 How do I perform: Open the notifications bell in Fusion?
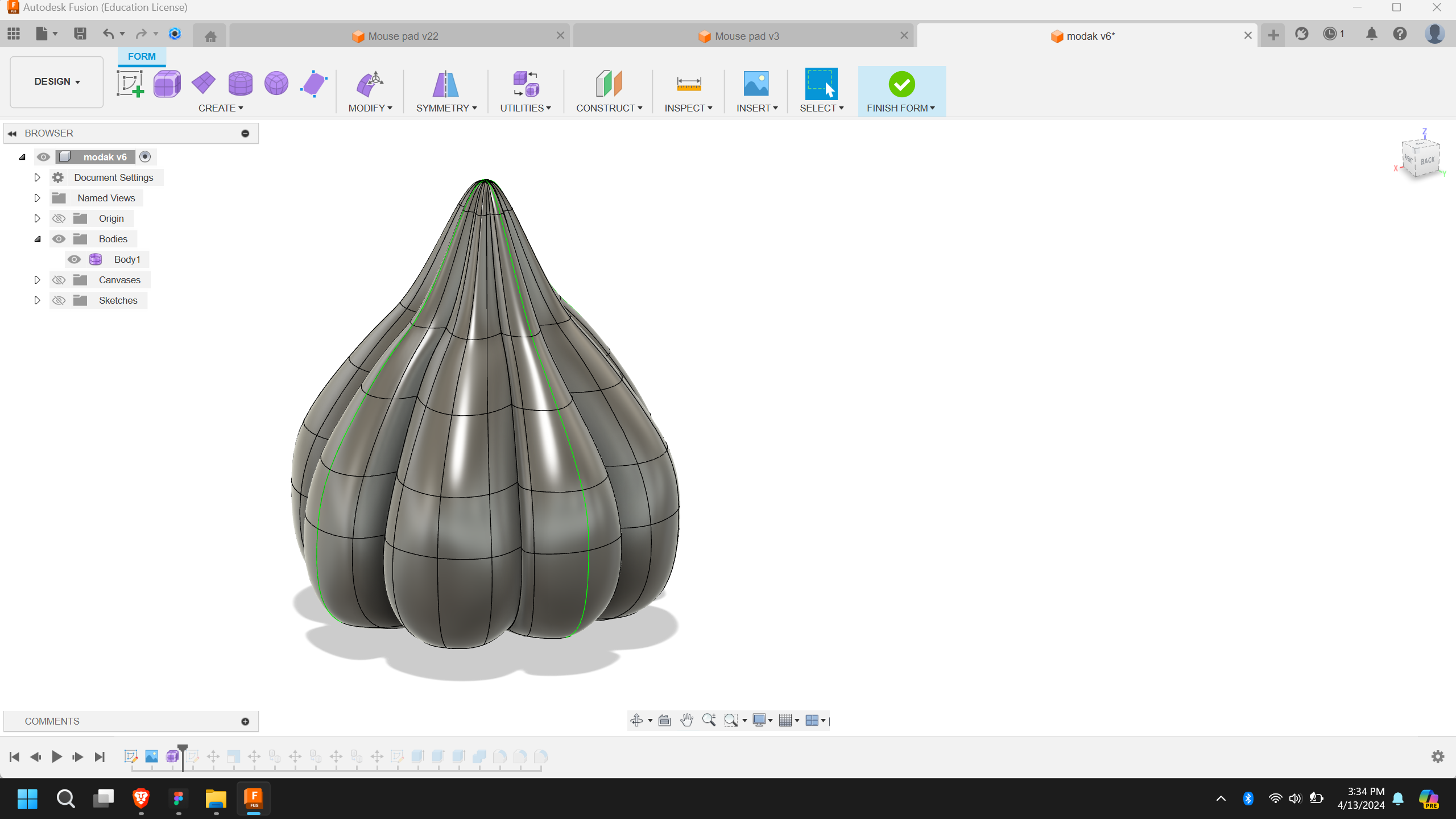click(x=1372, y=34)
